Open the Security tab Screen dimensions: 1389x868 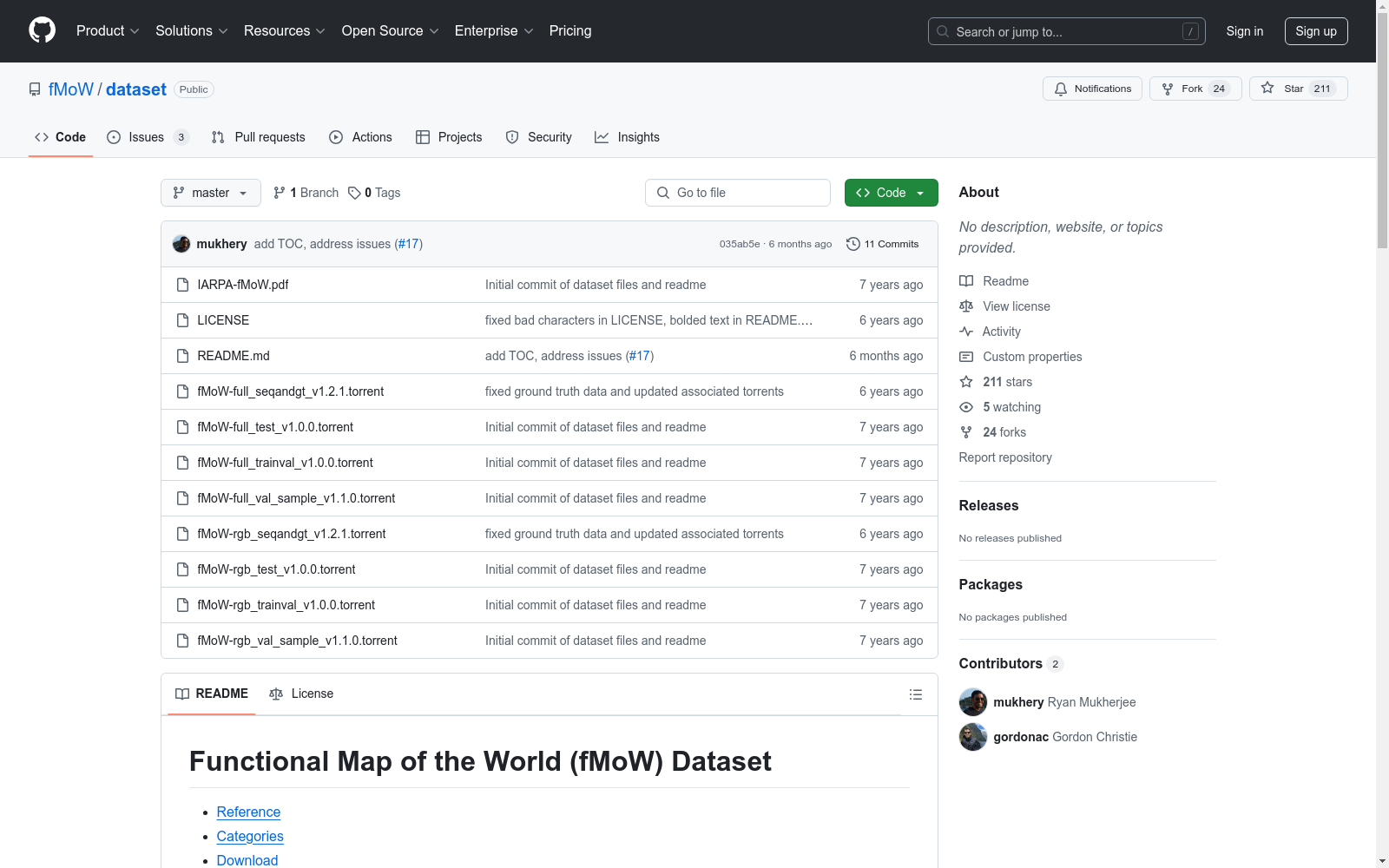click(x=538, y=137)
